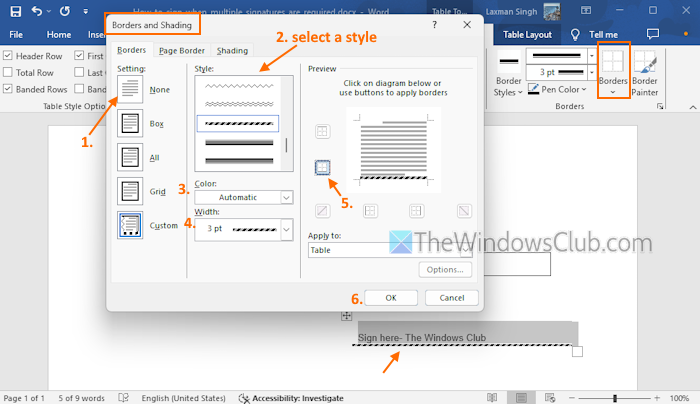Choose the Grid border setting icon

[x=130, y=191]
